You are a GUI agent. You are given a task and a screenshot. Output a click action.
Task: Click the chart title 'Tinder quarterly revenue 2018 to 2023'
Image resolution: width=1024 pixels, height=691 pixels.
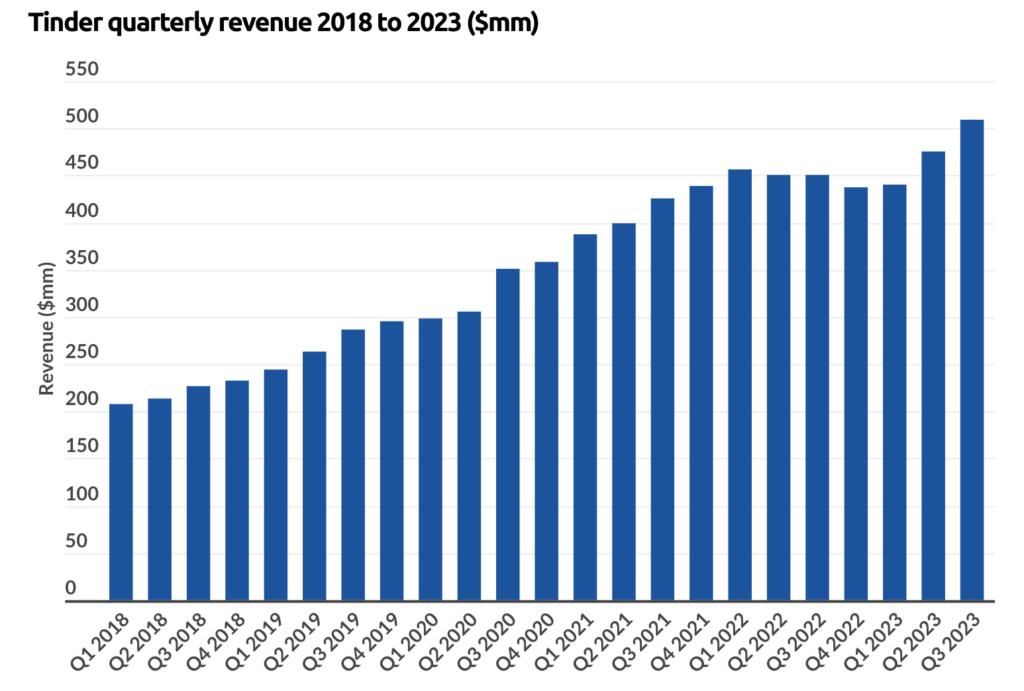(283, 22)
